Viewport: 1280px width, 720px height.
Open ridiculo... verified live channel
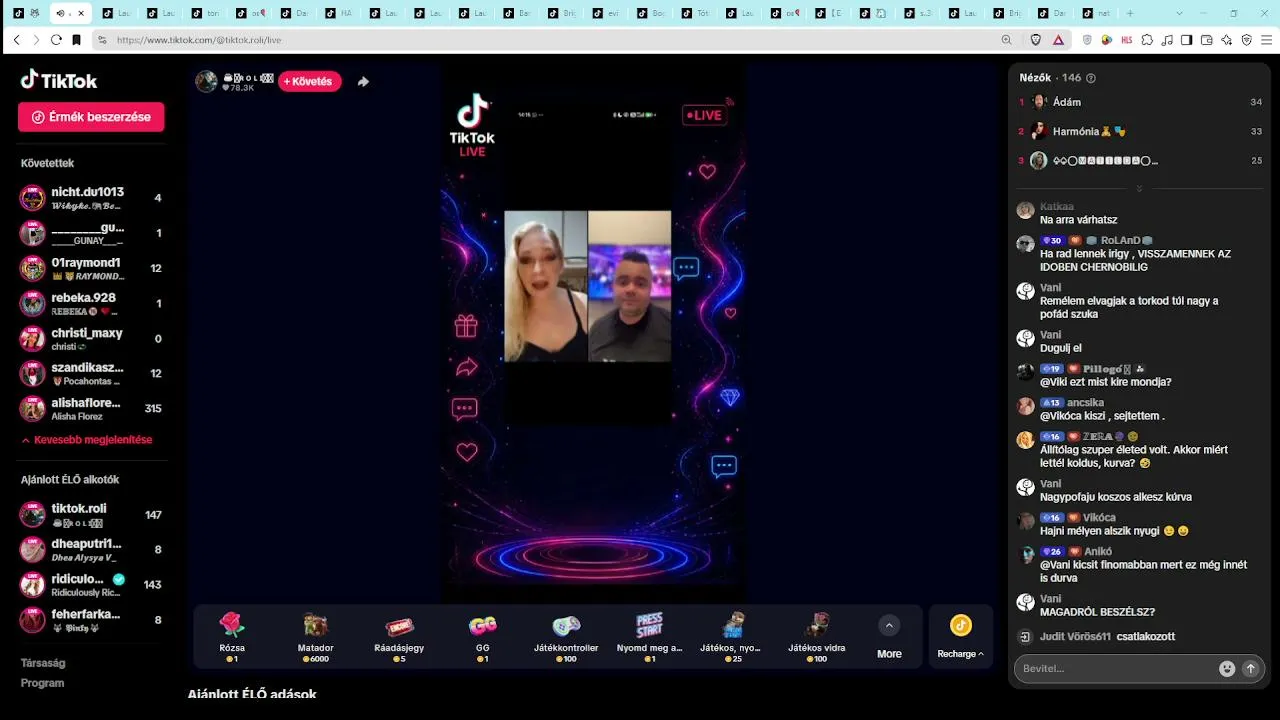92,585
